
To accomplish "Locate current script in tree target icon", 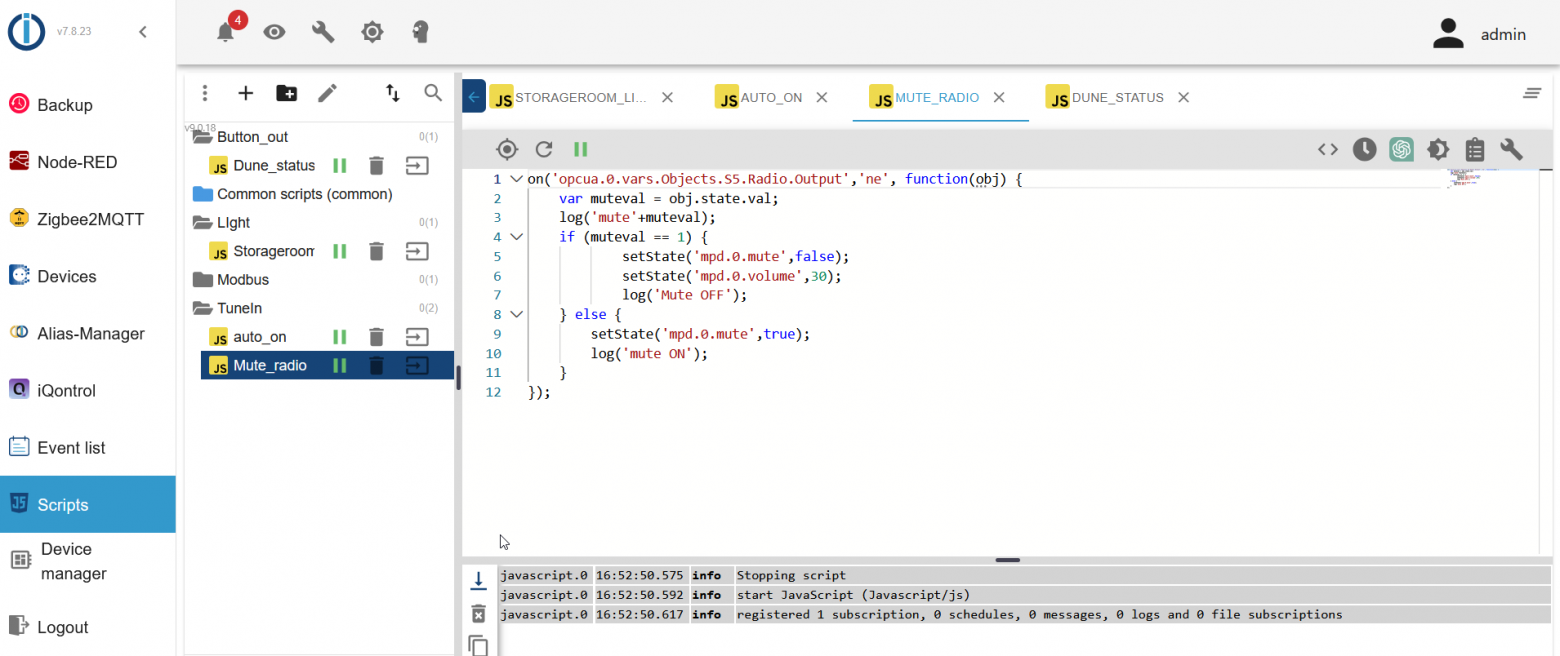I will (507, 149).
